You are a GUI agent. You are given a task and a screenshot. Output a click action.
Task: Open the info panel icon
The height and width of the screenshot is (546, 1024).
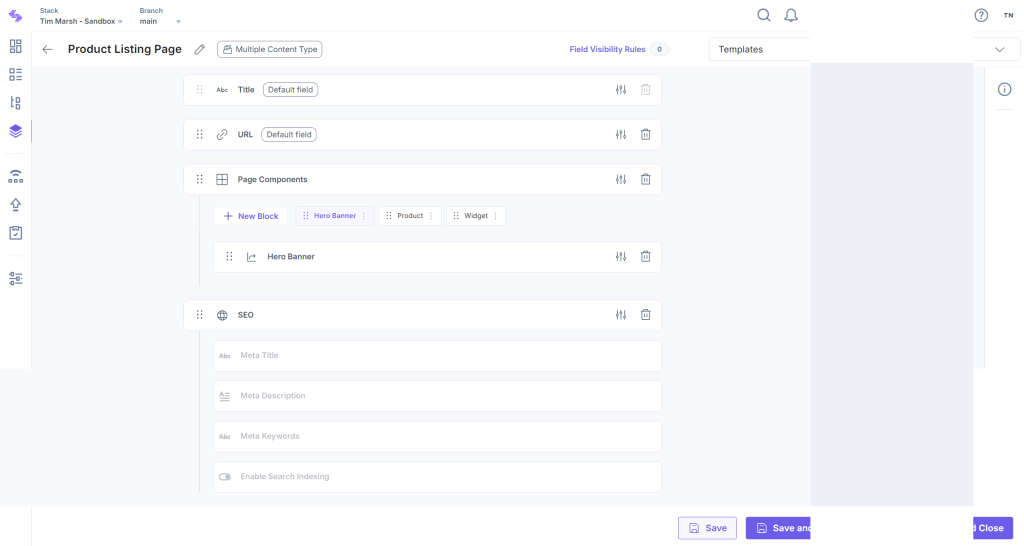pyautogui.click(x=1005, y=89)
